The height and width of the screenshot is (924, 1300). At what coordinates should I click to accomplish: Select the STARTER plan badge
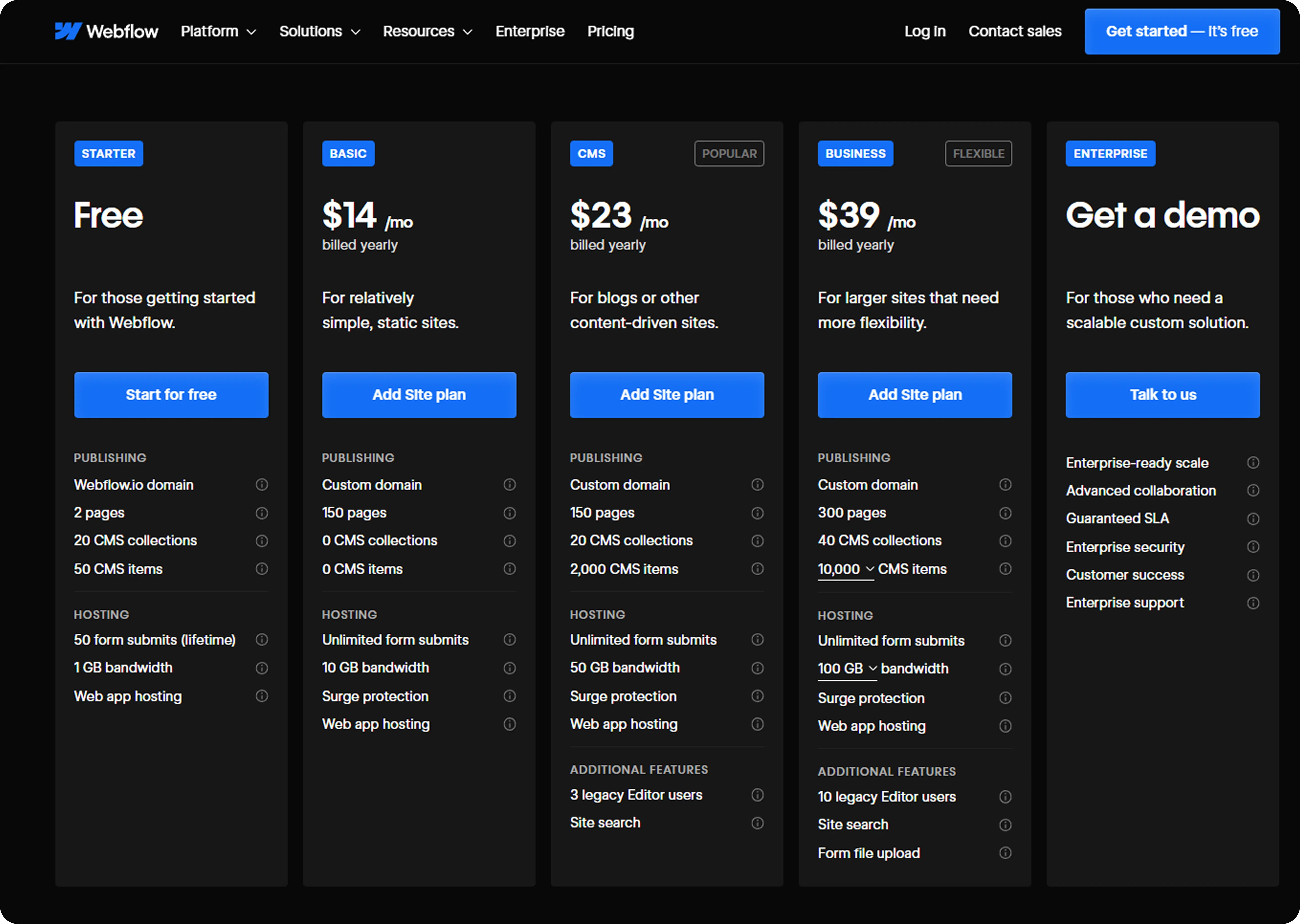coord(109,154)
